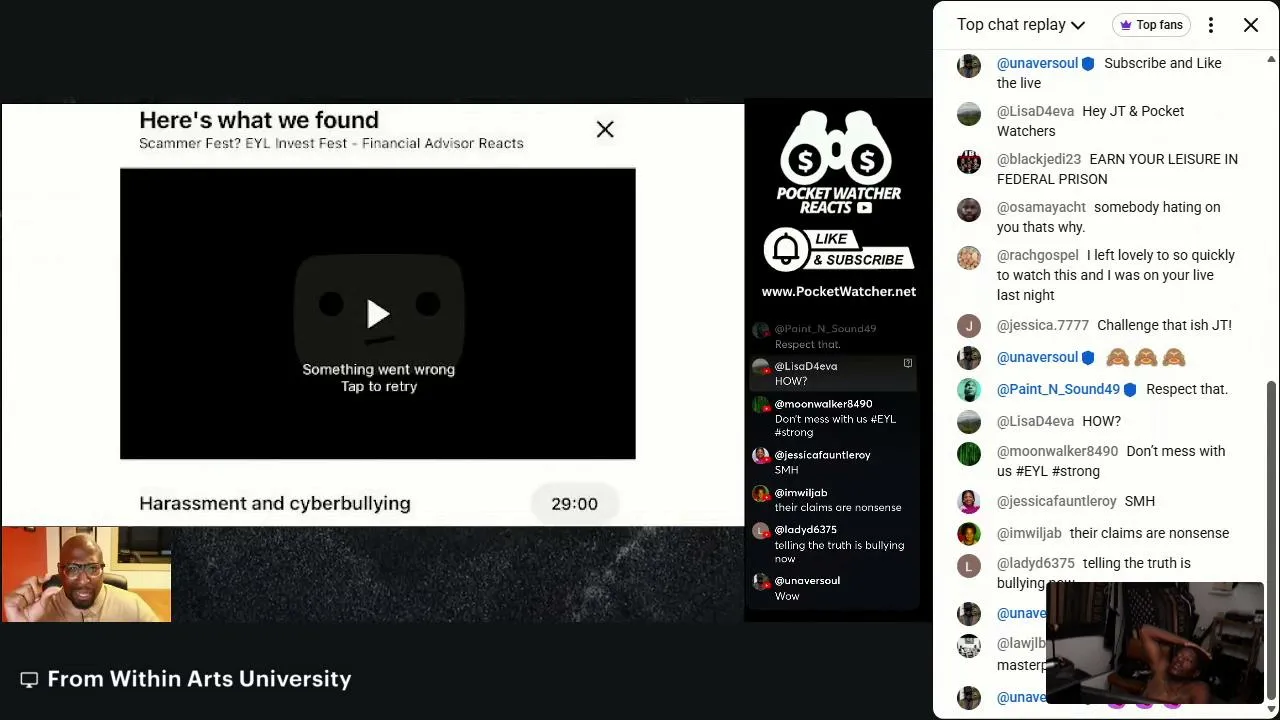Viewport: 1280px width, 720px height.
Task: Click the @jessica.7777 letter J avatar
Action: (x=969, y=325)
